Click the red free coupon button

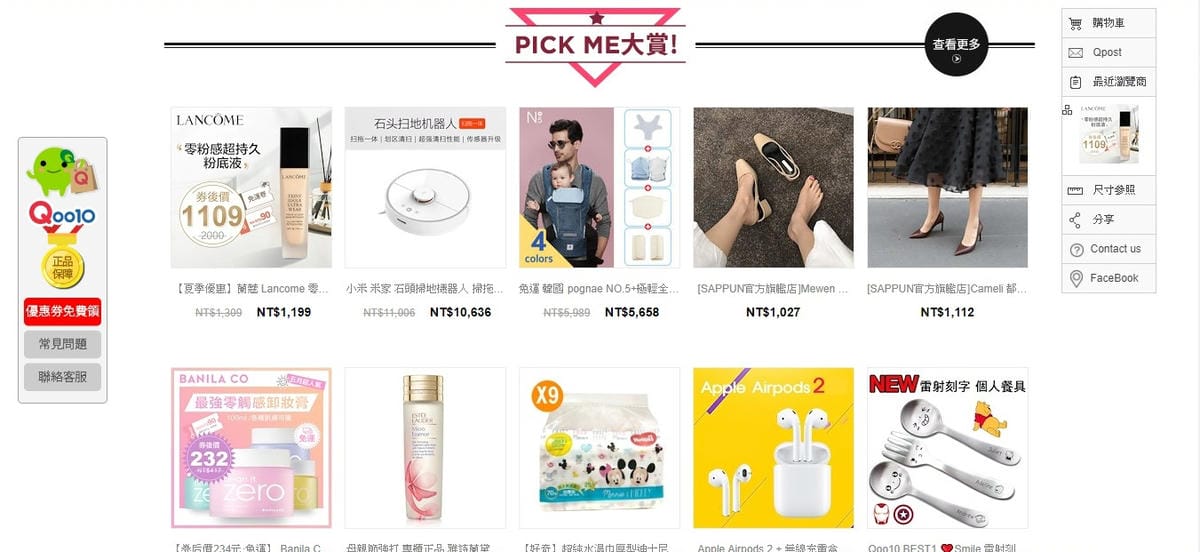click(62, 311)
